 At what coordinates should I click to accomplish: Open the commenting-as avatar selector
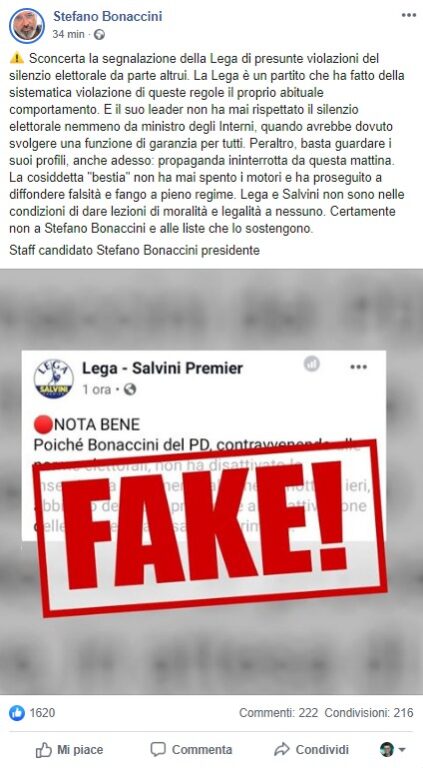387,749
